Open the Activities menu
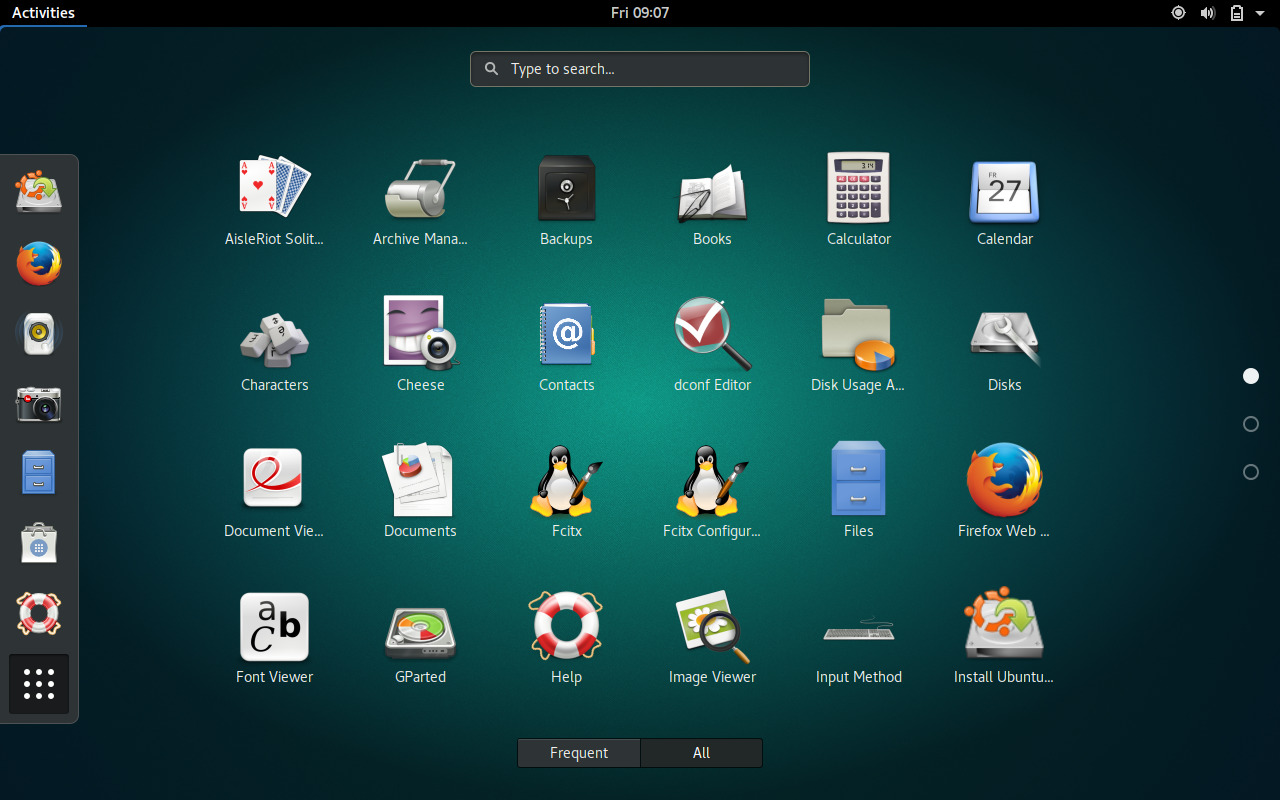The image size is (1280, 800). click(43, 12)
